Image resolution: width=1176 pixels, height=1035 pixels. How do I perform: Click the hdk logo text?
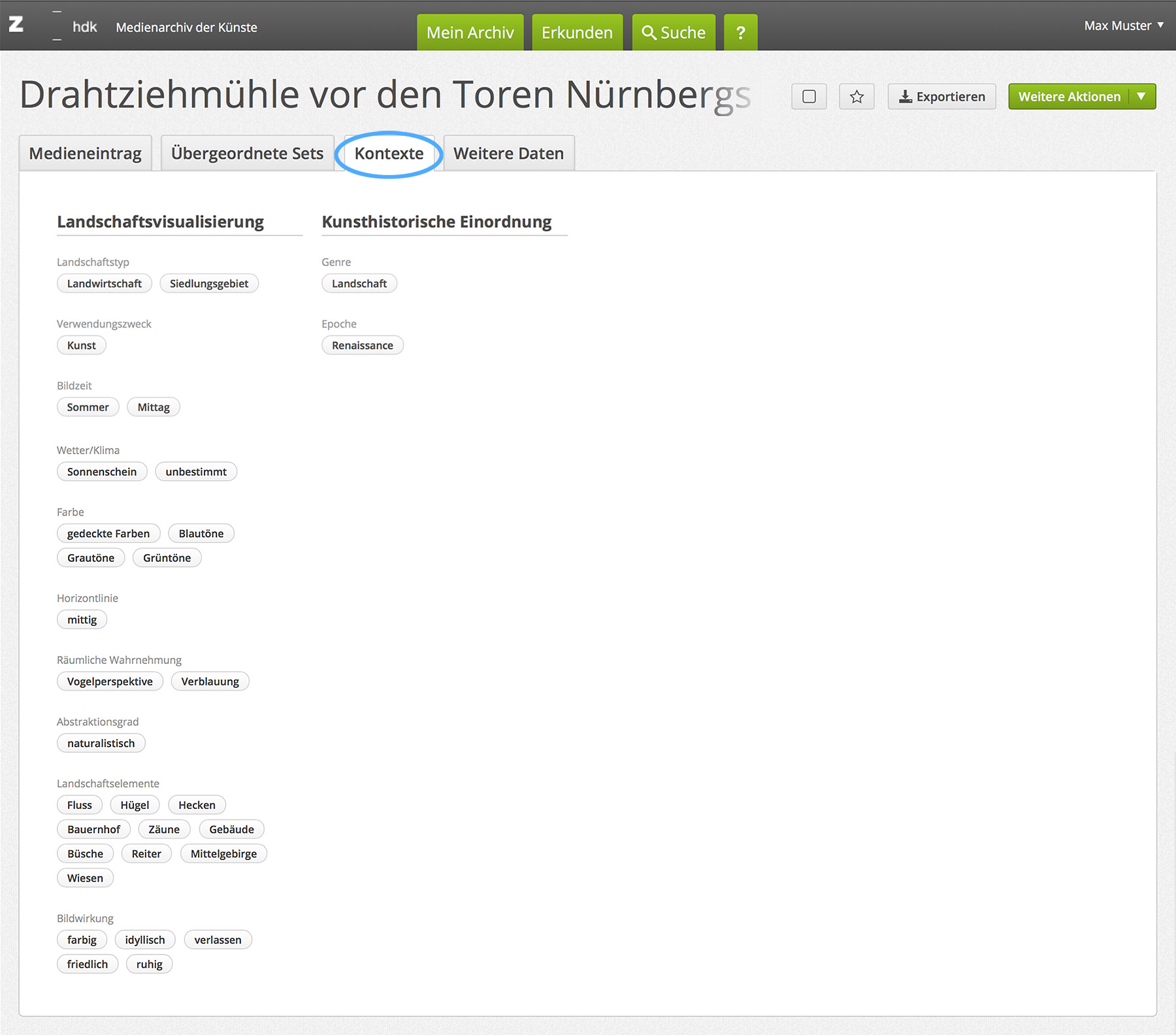[x=84, y=27]
